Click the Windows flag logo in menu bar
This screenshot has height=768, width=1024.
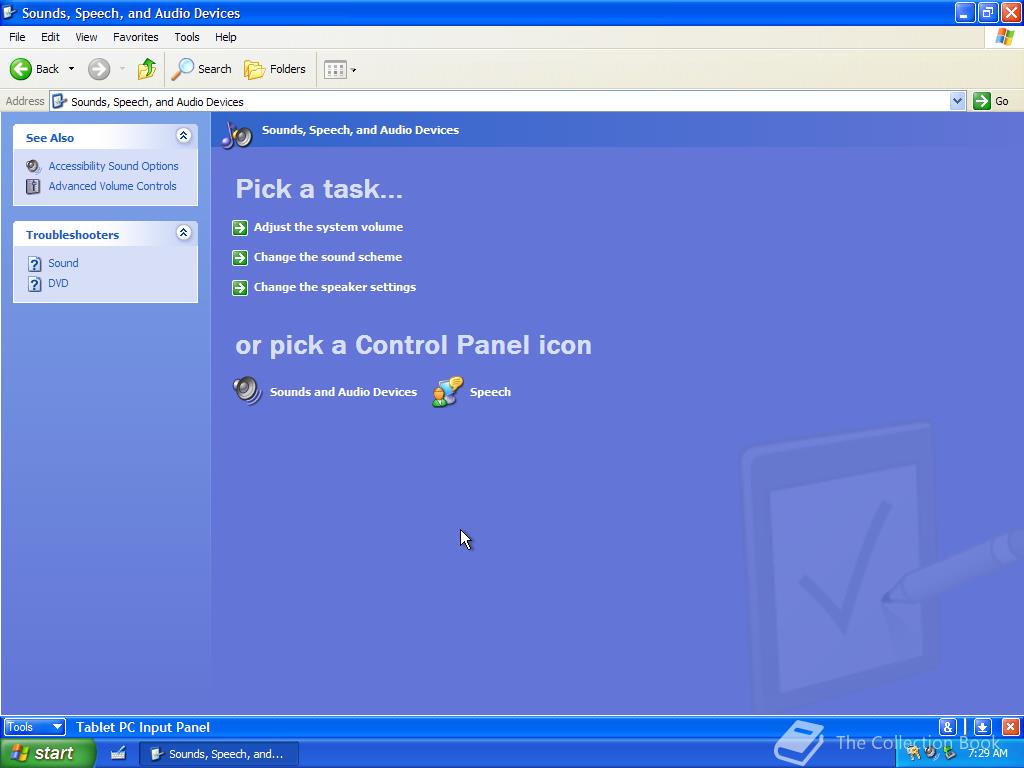click(x=1005, y=37)
